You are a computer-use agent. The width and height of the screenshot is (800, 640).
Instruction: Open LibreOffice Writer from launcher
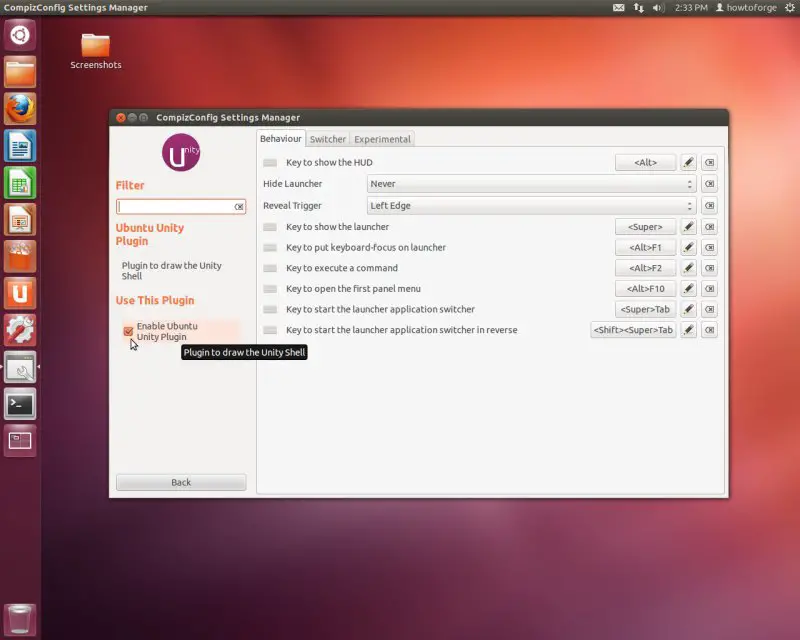(x=20, y=146)
